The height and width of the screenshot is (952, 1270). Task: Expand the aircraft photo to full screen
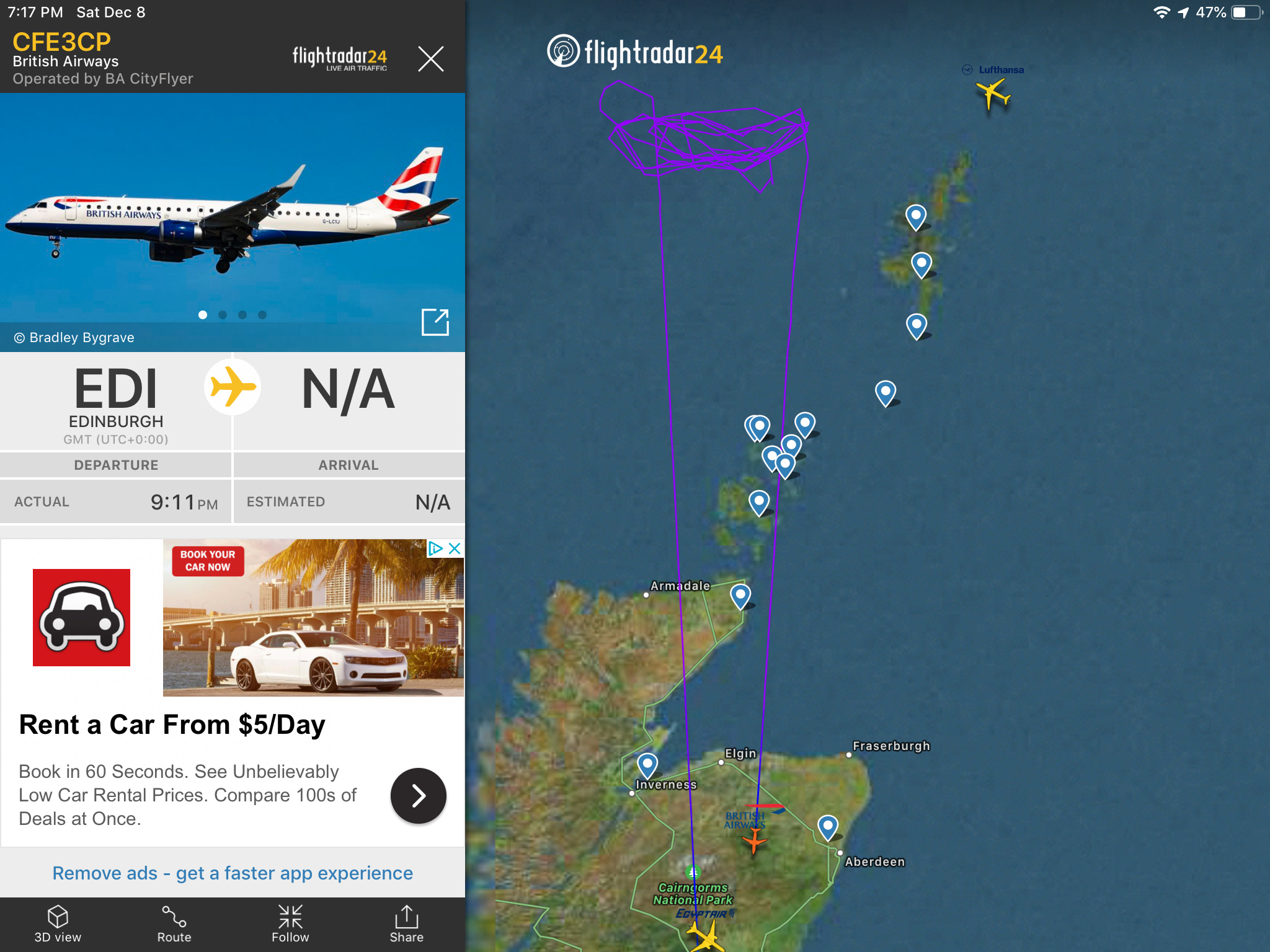click(435, 322)
